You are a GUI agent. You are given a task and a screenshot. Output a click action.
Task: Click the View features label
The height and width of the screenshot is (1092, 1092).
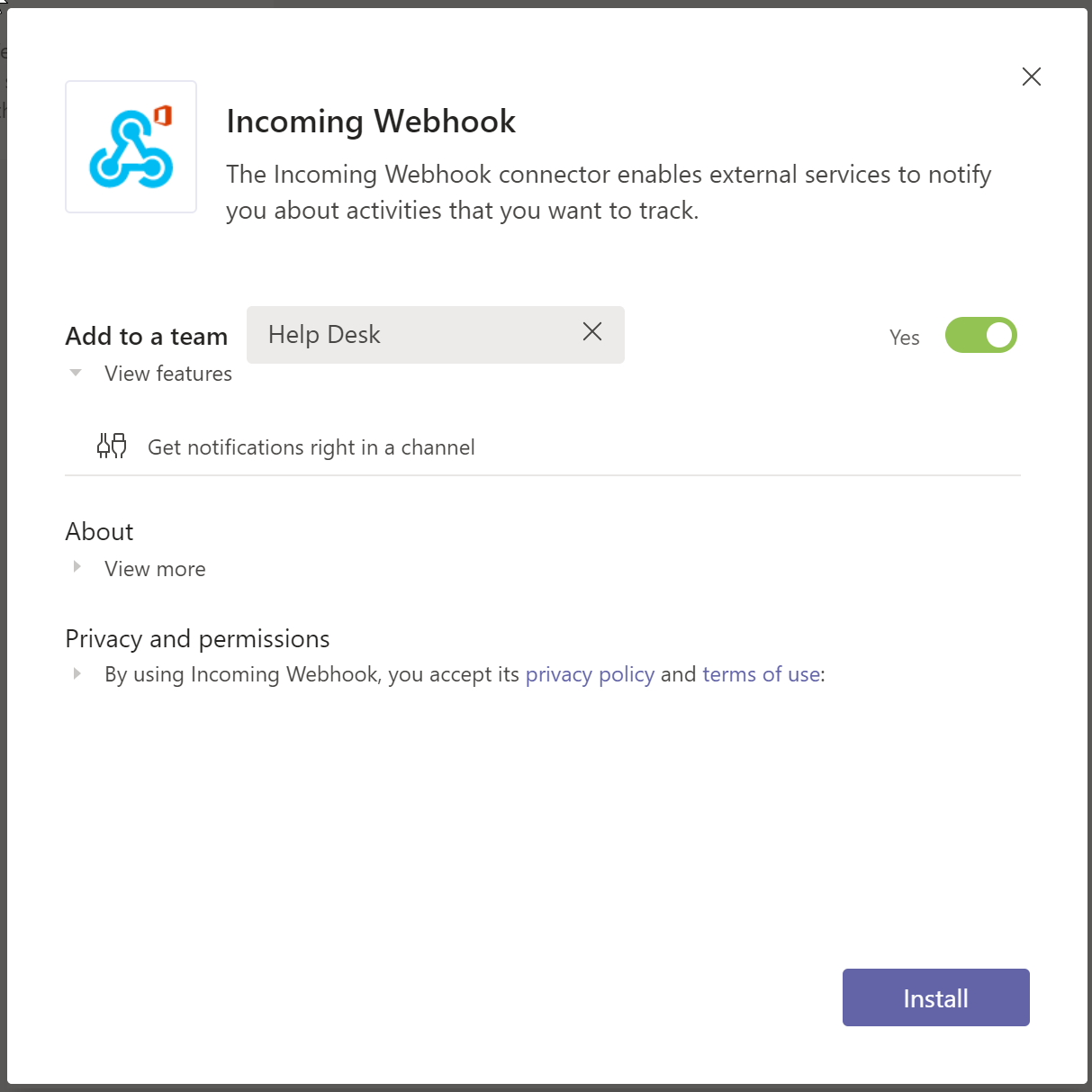[x=168, y=374]
